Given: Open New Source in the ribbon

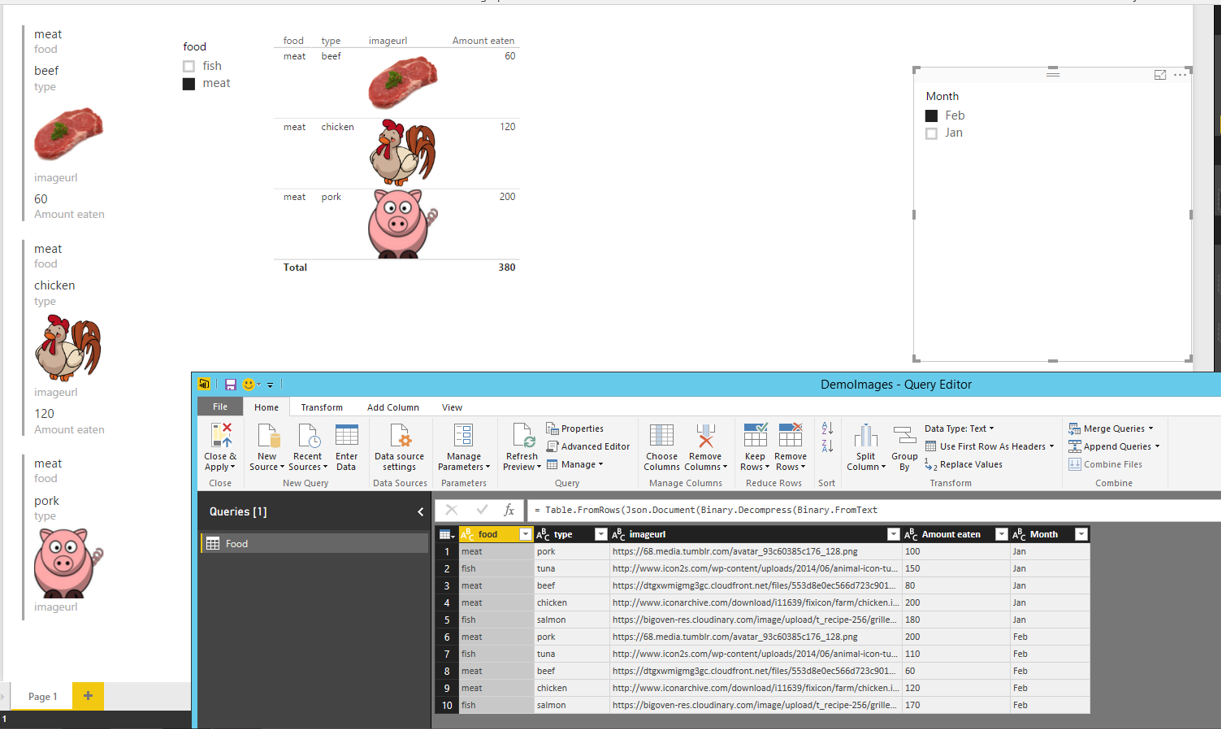Looking at the screenshot, I should point(267,447).
